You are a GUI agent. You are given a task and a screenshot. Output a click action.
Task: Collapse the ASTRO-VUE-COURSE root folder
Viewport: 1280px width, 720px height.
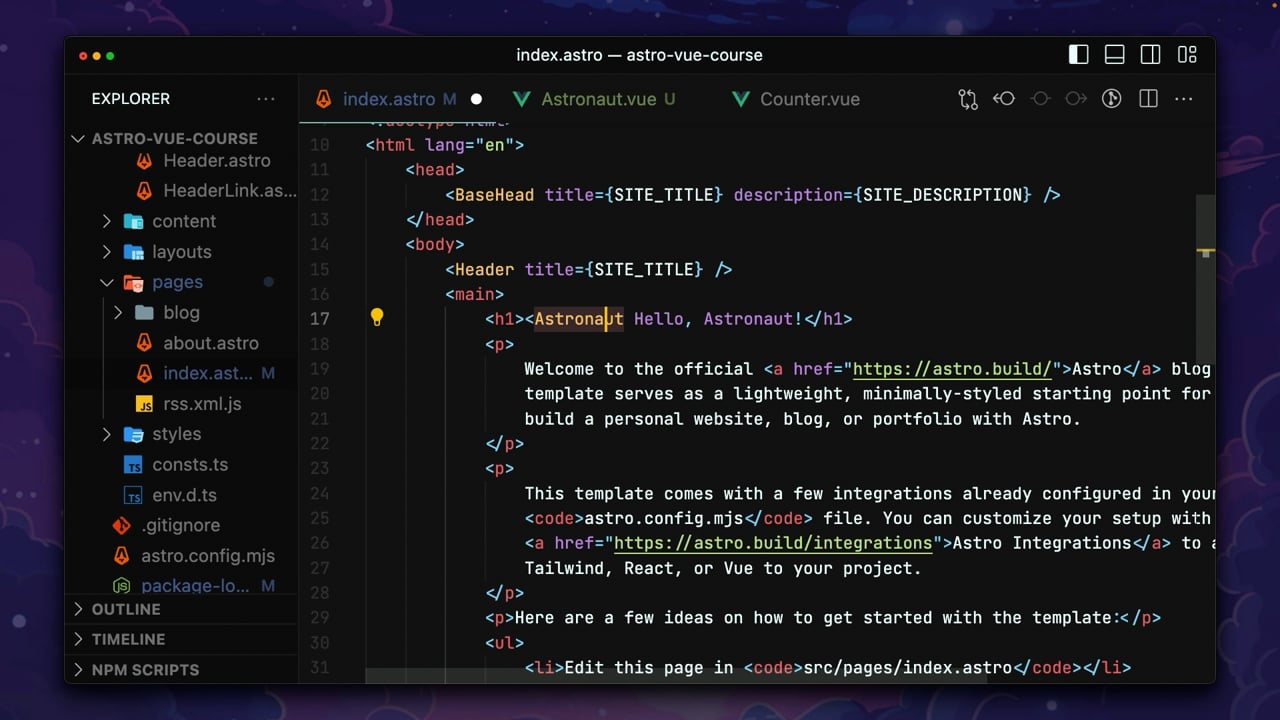pyautogui.click(x=78, y=138)
